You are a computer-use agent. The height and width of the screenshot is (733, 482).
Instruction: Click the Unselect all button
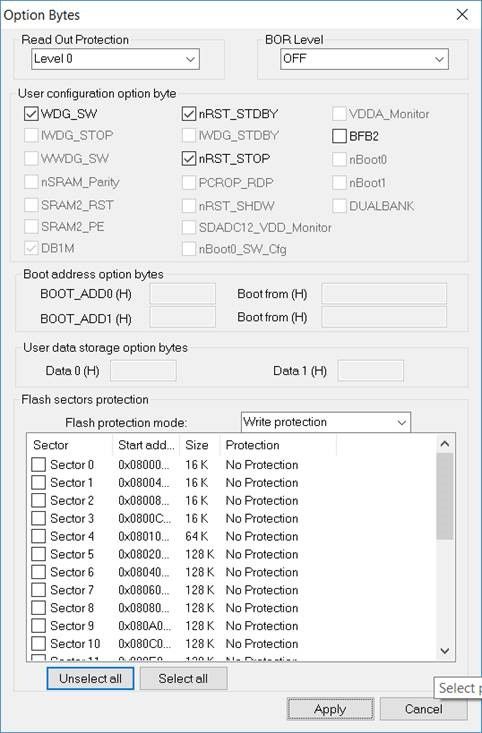[x=90, y=678]
